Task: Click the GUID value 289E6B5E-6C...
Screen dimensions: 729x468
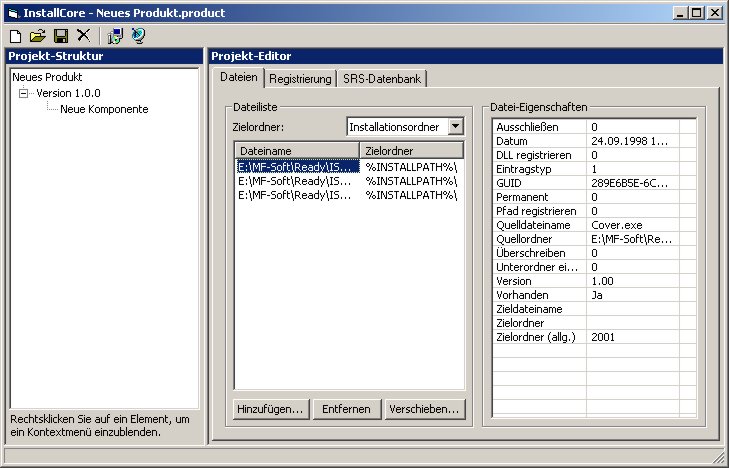Action: 632,183
